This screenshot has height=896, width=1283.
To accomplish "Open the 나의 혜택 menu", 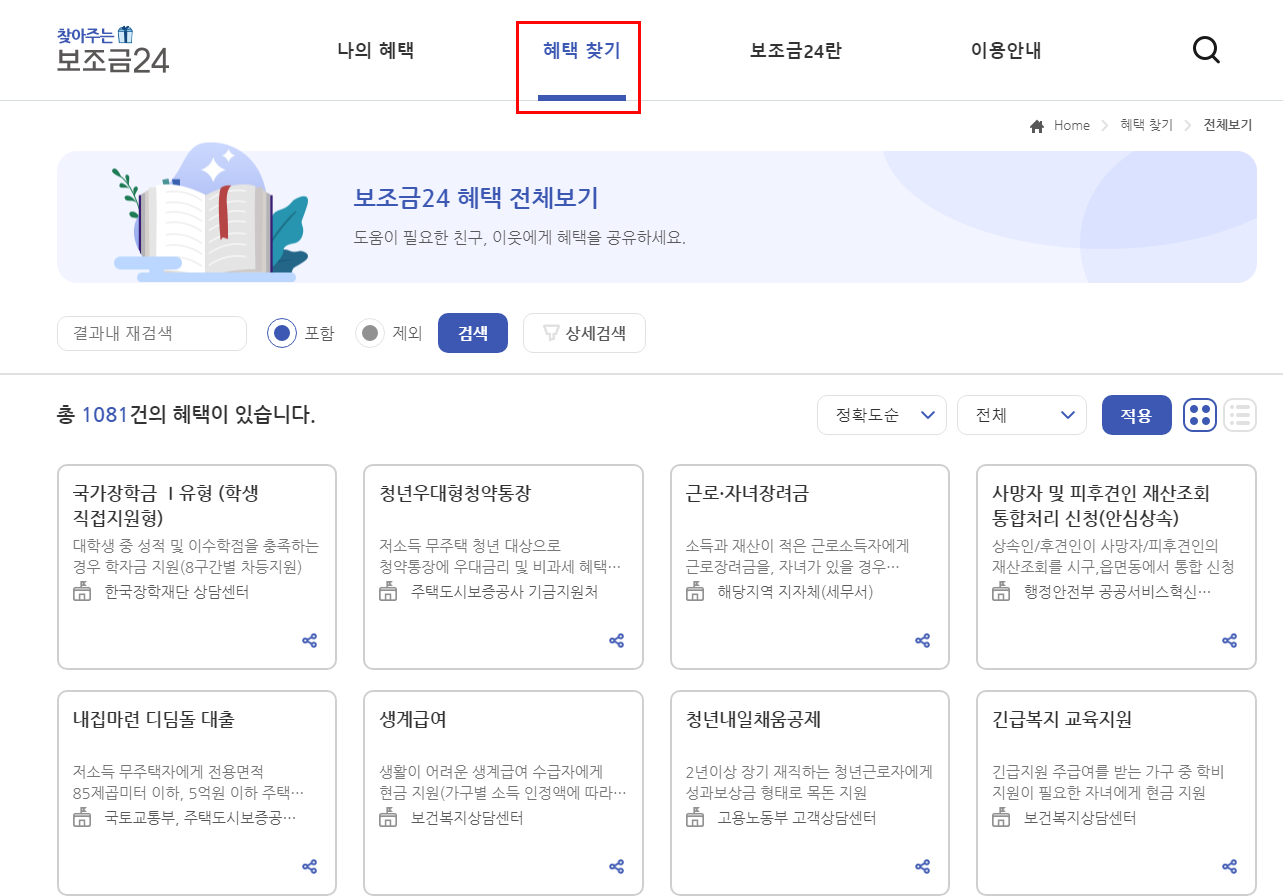I will click(x=375, y=51).
